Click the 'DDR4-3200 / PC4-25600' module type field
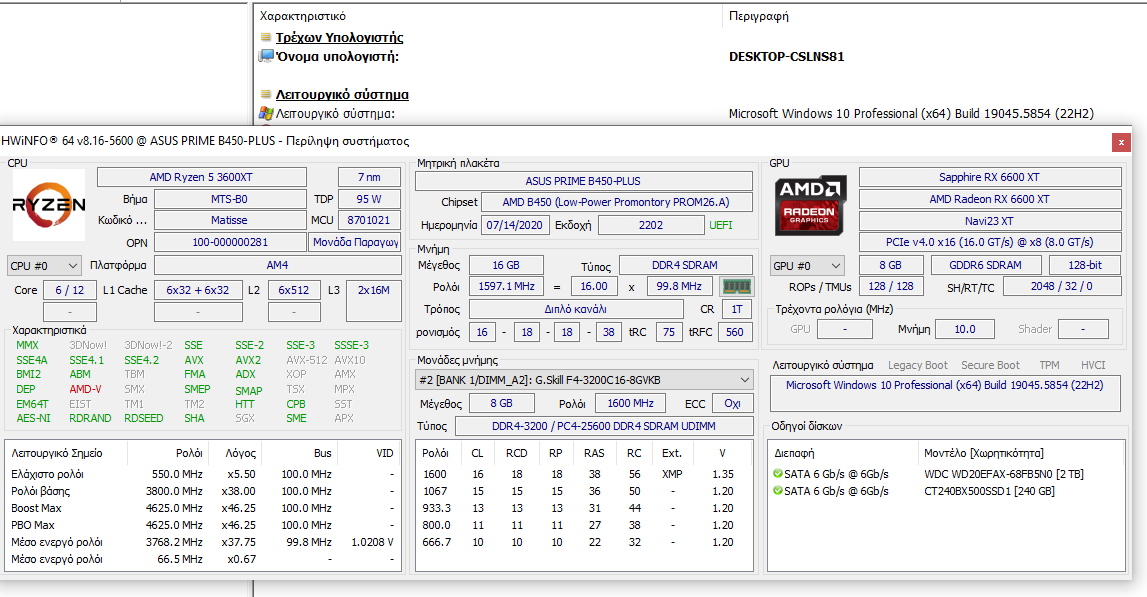 (x=604, y=426)
